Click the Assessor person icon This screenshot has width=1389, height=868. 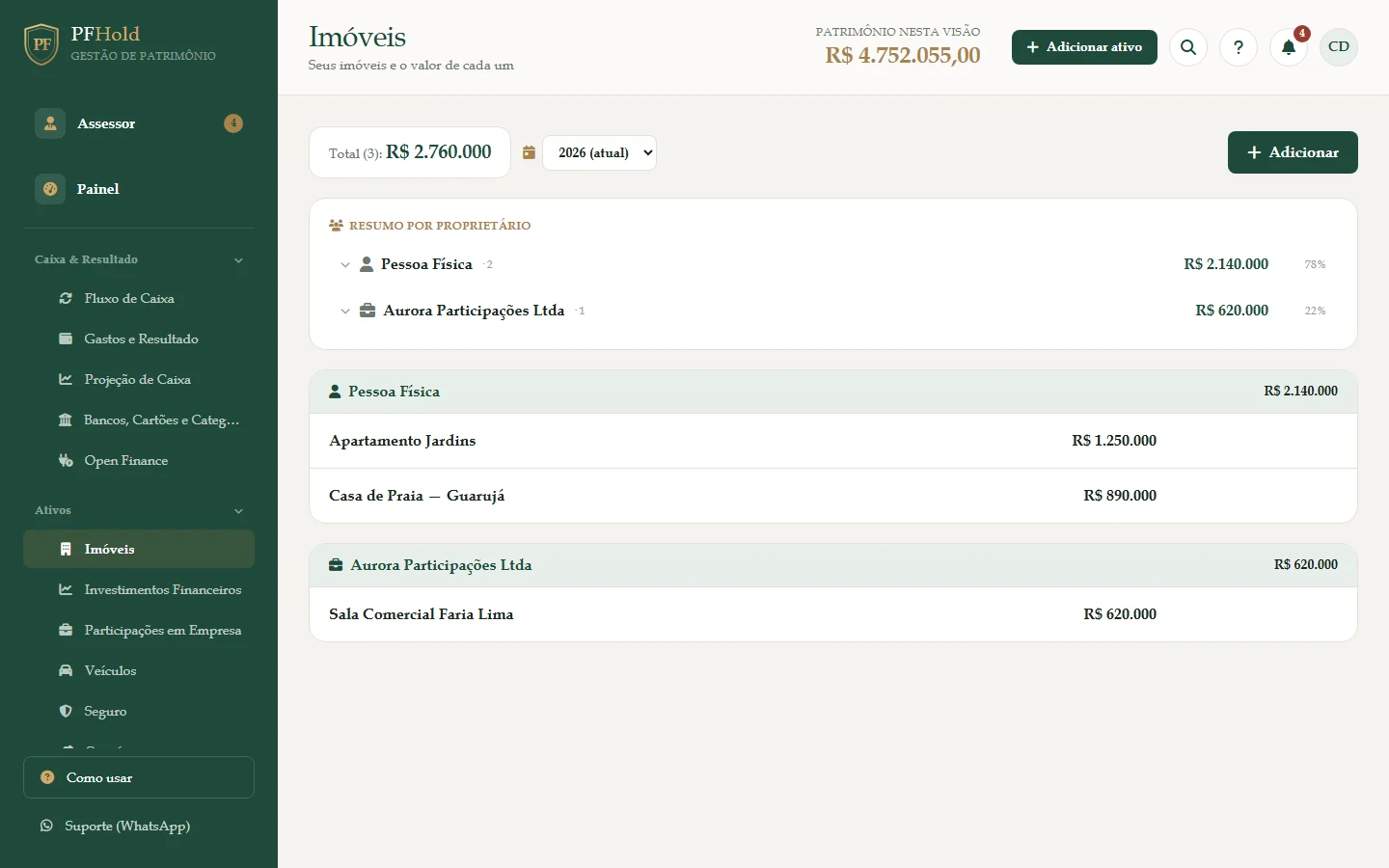[x=50, y=123]
